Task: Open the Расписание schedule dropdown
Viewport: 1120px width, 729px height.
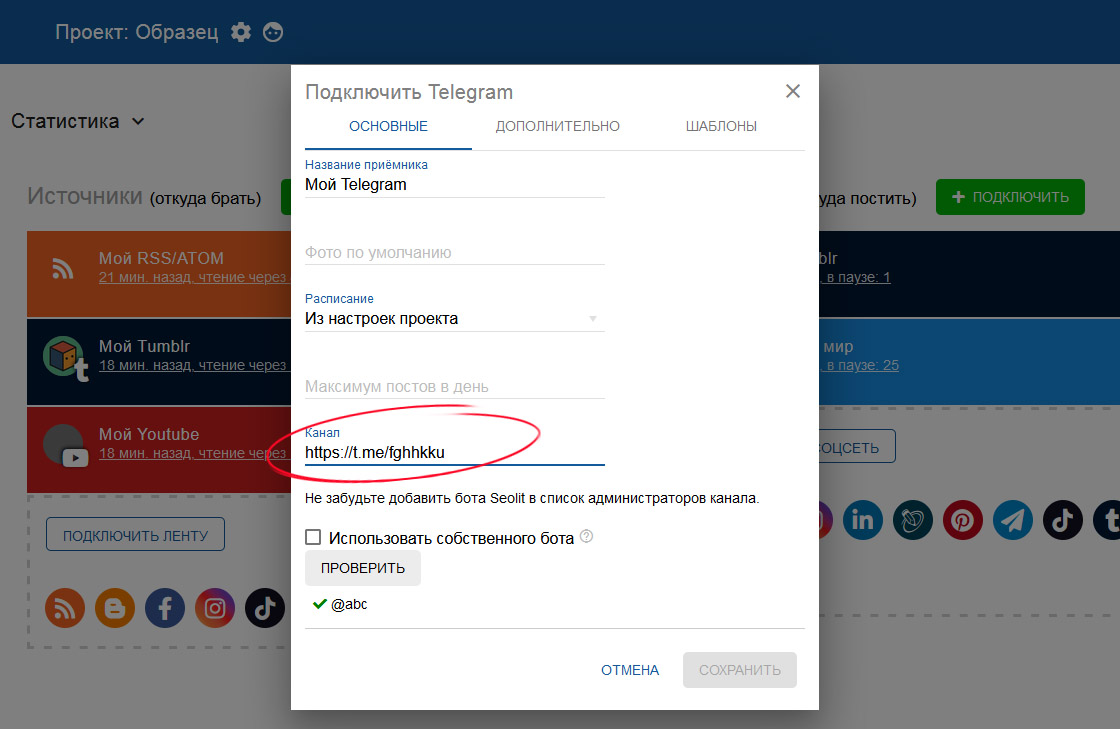Action: pos(454,319)
